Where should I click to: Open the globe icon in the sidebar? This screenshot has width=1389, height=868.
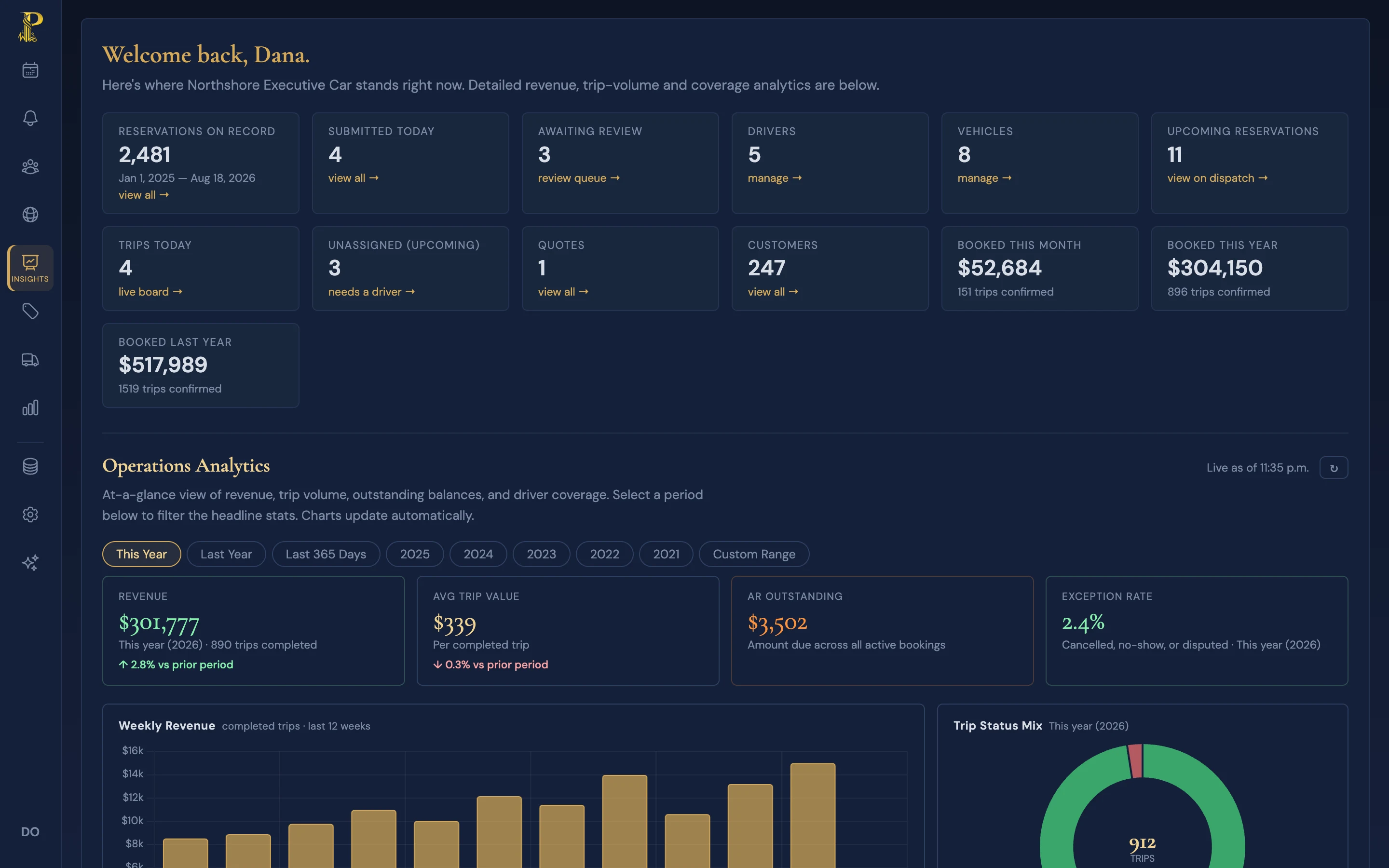(30, 215)
